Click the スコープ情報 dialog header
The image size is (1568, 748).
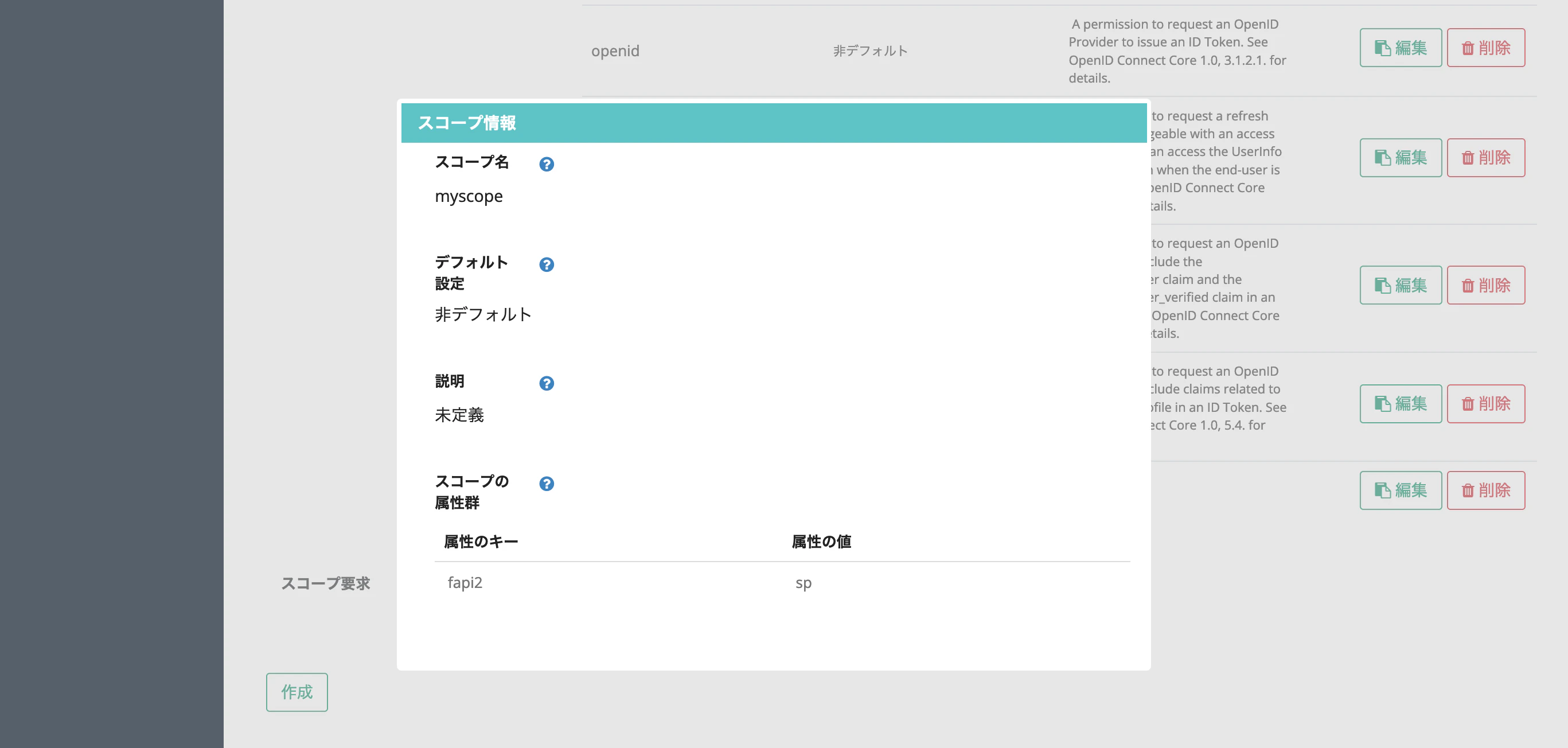coord(773,123)
